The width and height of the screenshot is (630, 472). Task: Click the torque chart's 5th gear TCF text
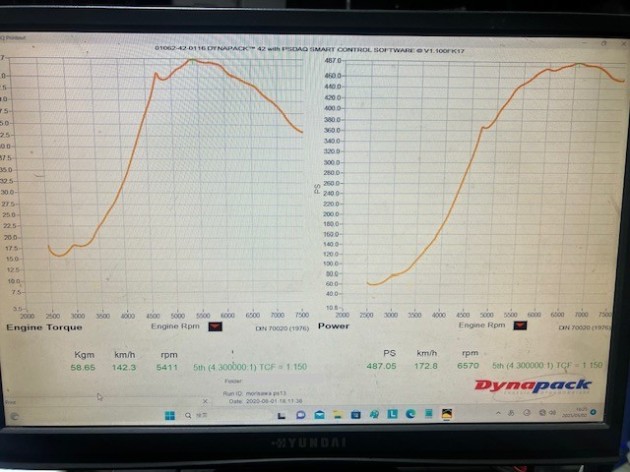[250, 367]
